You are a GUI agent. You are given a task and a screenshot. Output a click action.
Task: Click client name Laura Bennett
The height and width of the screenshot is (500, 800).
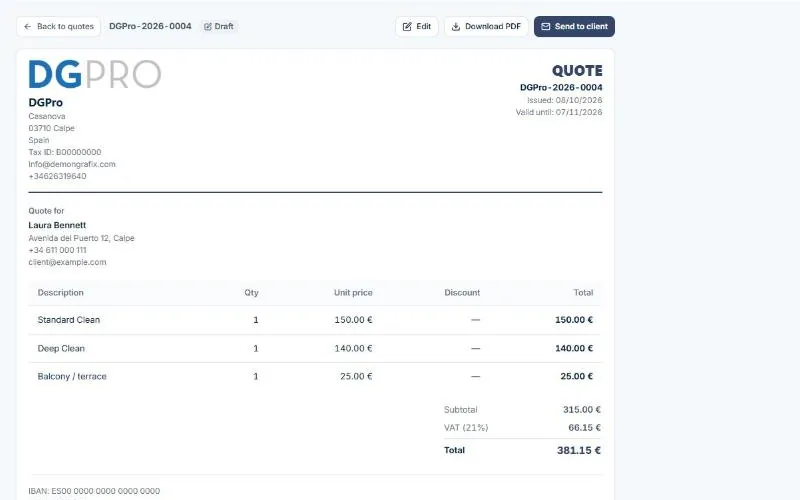[57, 225]
